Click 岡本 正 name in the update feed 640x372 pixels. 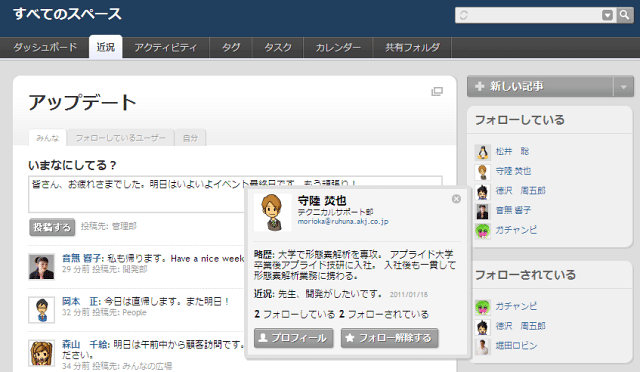click(80, 301)
